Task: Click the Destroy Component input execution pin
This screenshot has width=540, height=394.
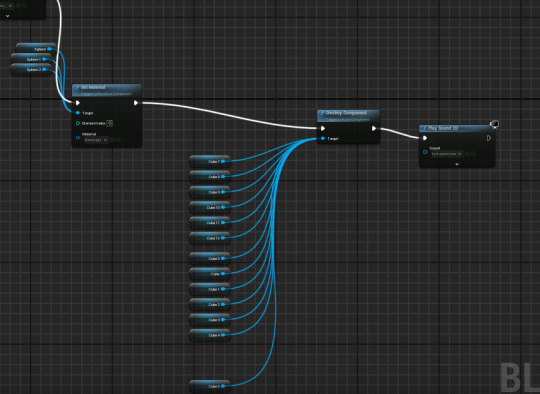Action: (x=323, y=128)
